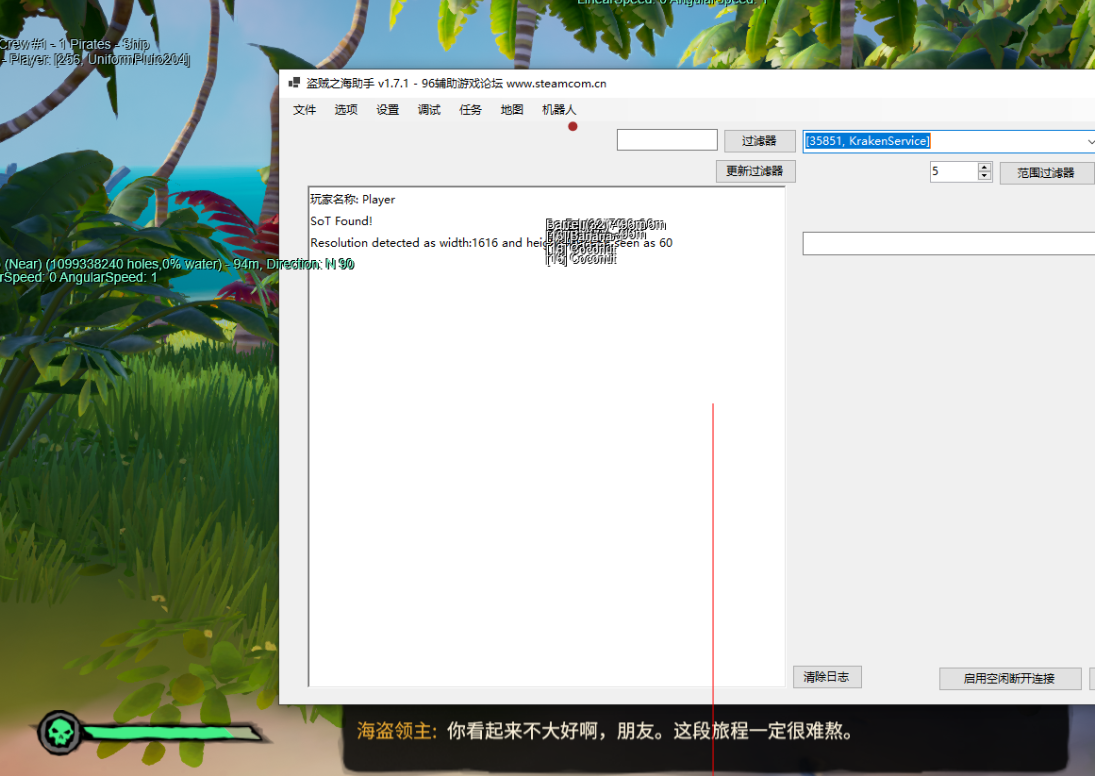Click the skull health icon in game

point(59,733)
